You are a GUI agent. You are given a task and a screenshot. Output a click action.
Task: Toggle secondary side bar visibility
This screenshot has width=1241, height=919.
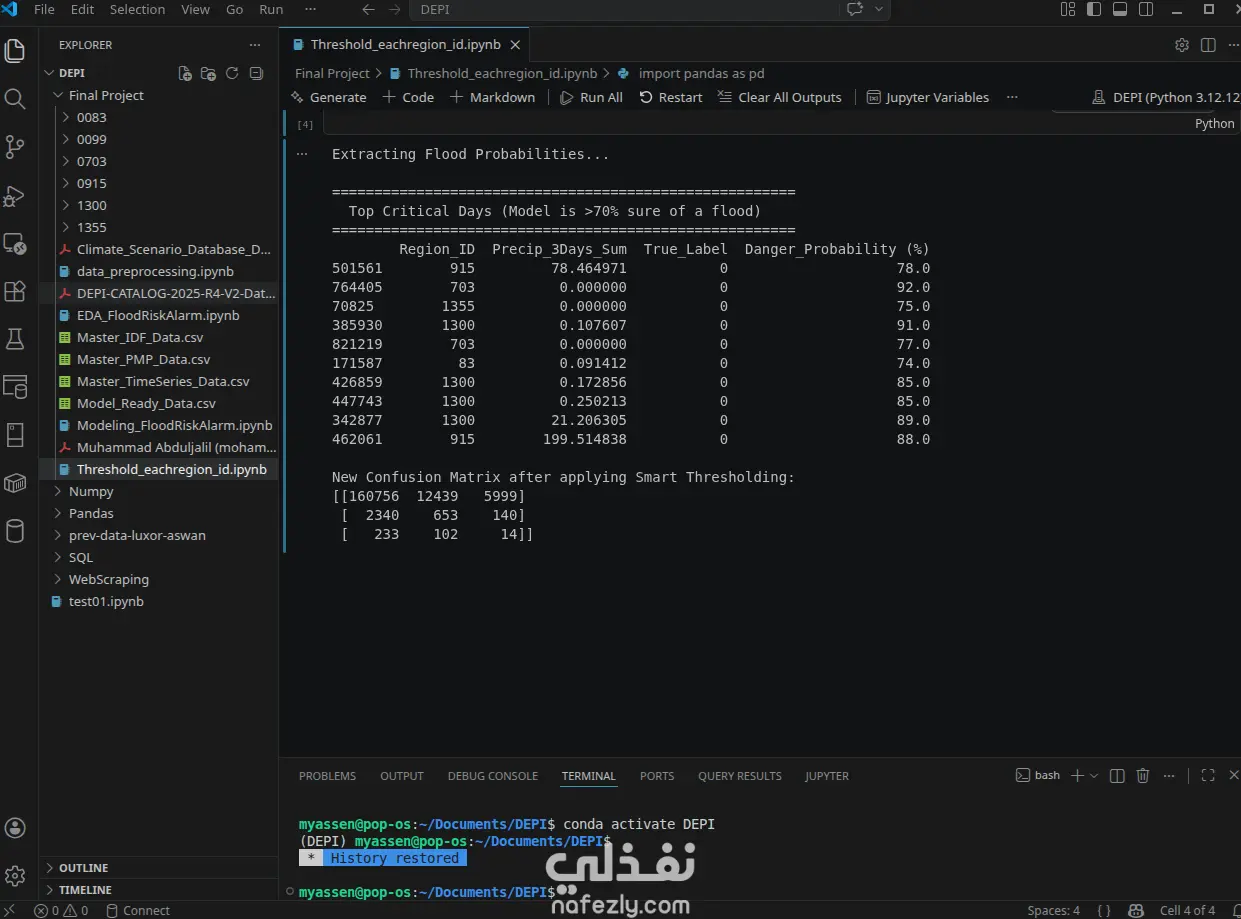pos(1146,9)
